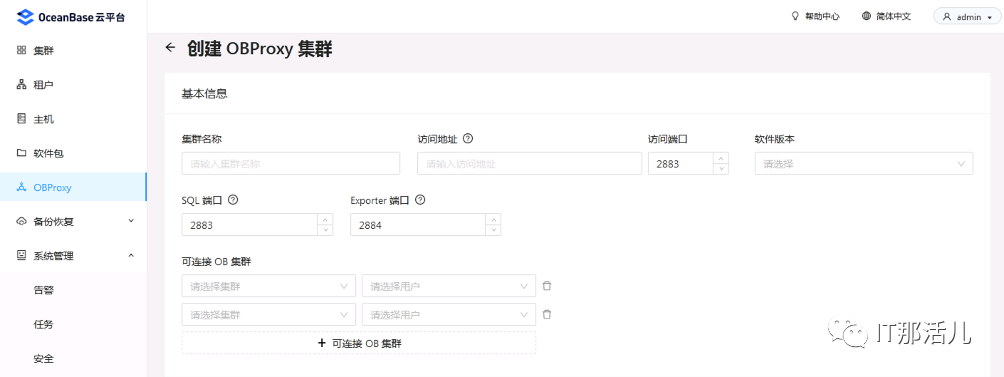The height and width of the screenshot is (377, 1004).
Task: Click the 主机 server icon in sidebar
Action: 21,119
